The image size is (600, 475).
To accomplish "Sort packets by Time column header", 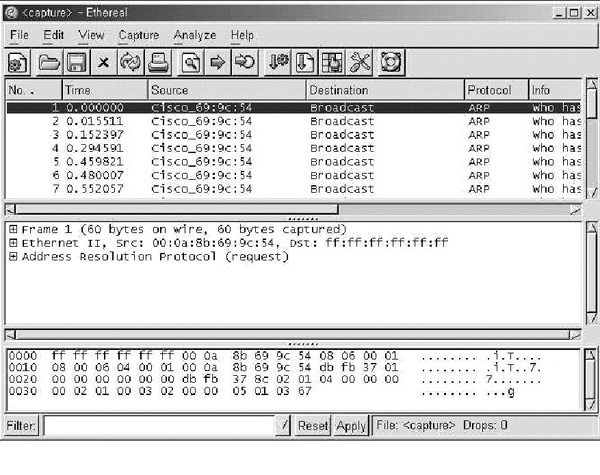I will 105,90.
